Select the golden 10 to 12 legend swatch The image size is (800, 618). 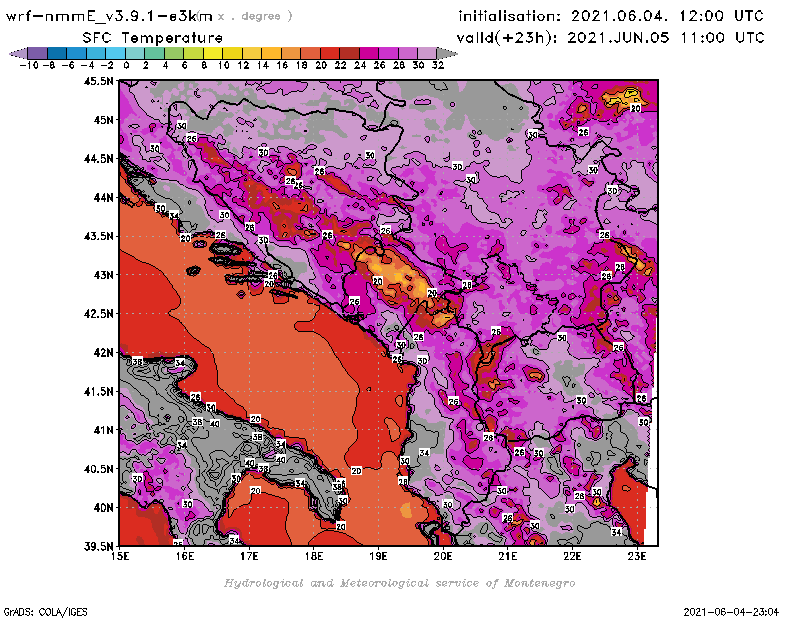(x=232, y=53)
